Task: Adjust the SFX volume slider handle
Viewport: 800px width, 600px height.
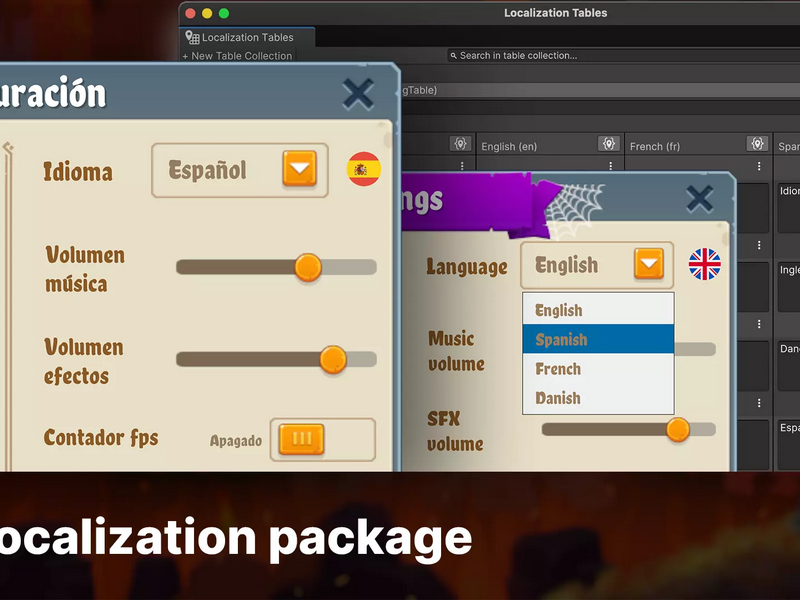Action: point(678,430)
